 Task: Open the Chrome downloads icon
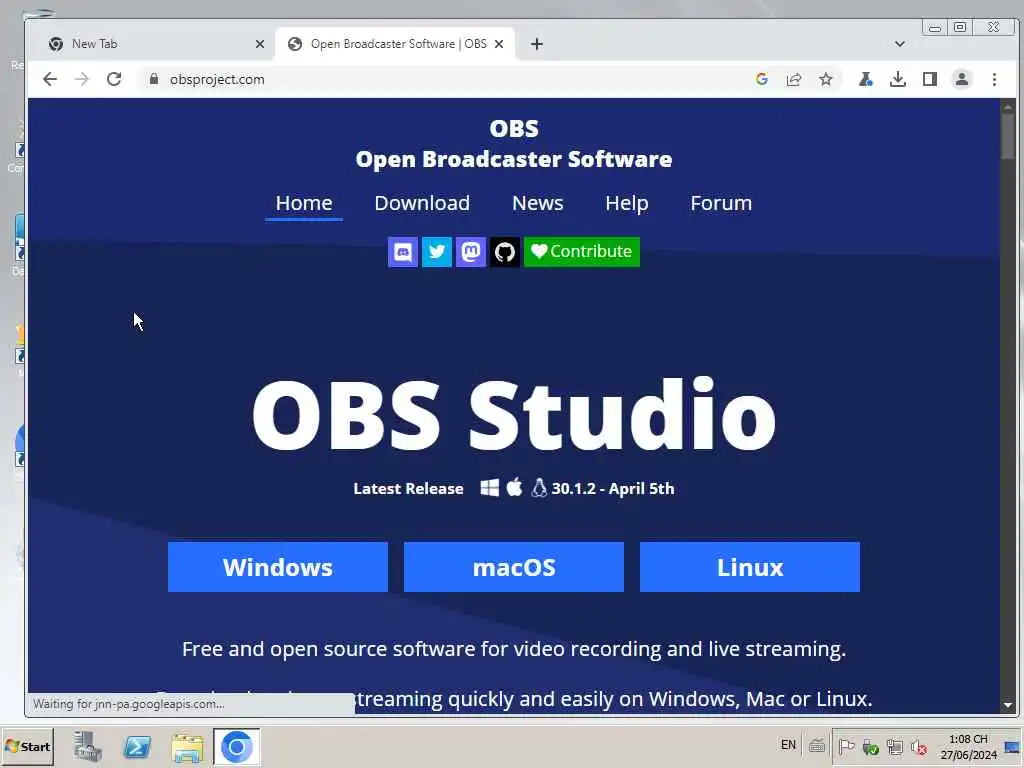tap(898, 79)
